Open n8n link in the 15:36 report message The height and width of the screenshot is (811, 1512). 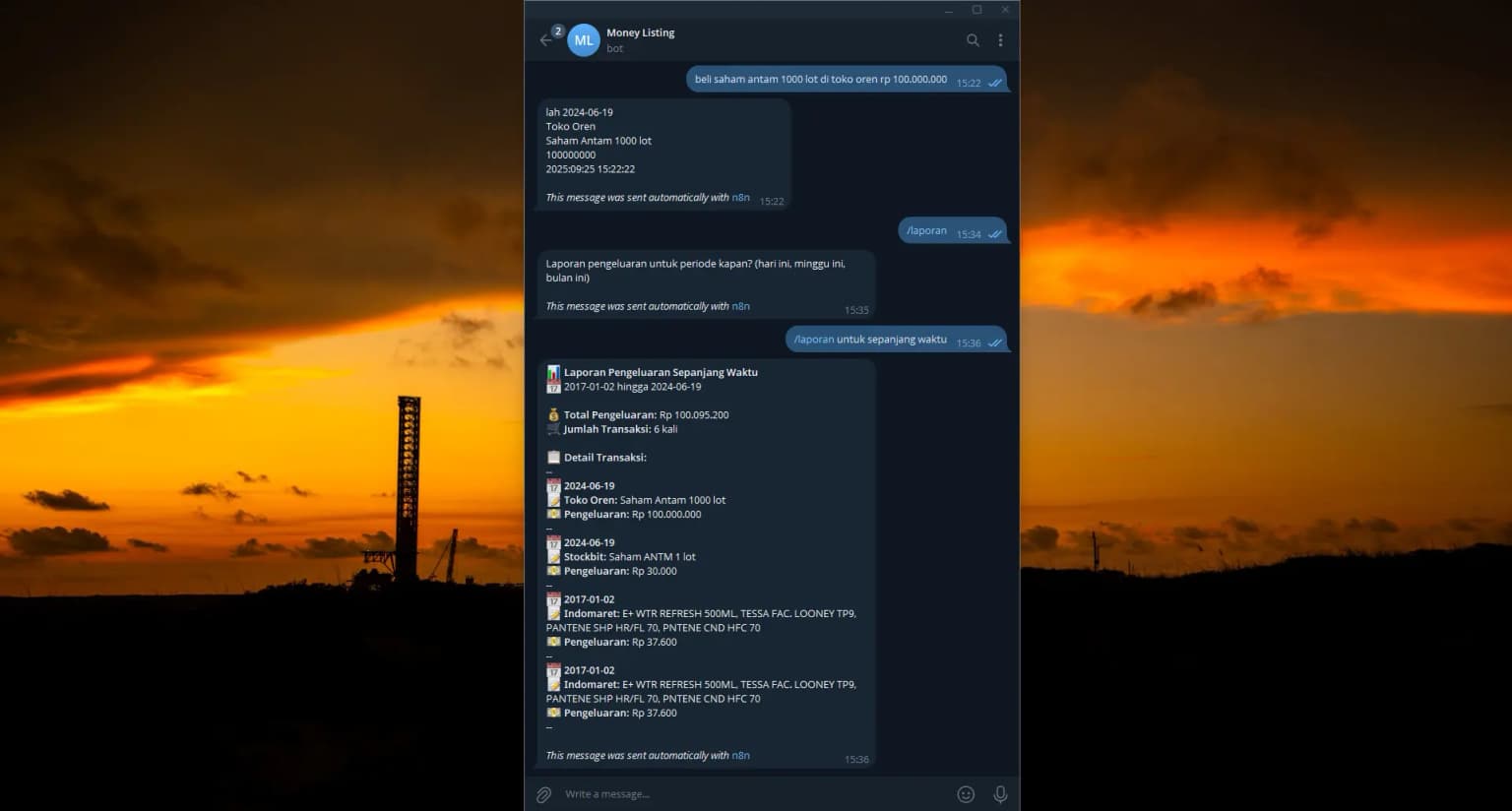click(741, 756)
